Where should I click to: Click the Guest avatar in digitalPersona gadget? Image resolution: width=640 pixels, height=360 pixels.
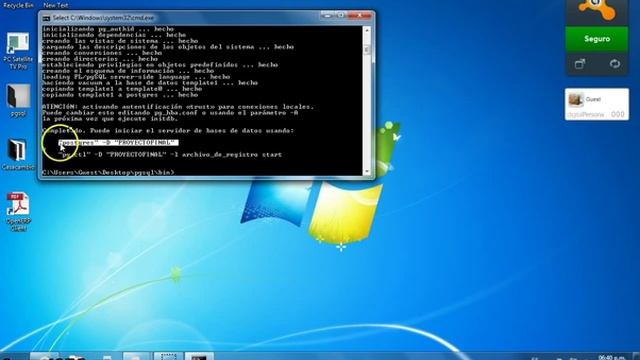pos(575,99)
